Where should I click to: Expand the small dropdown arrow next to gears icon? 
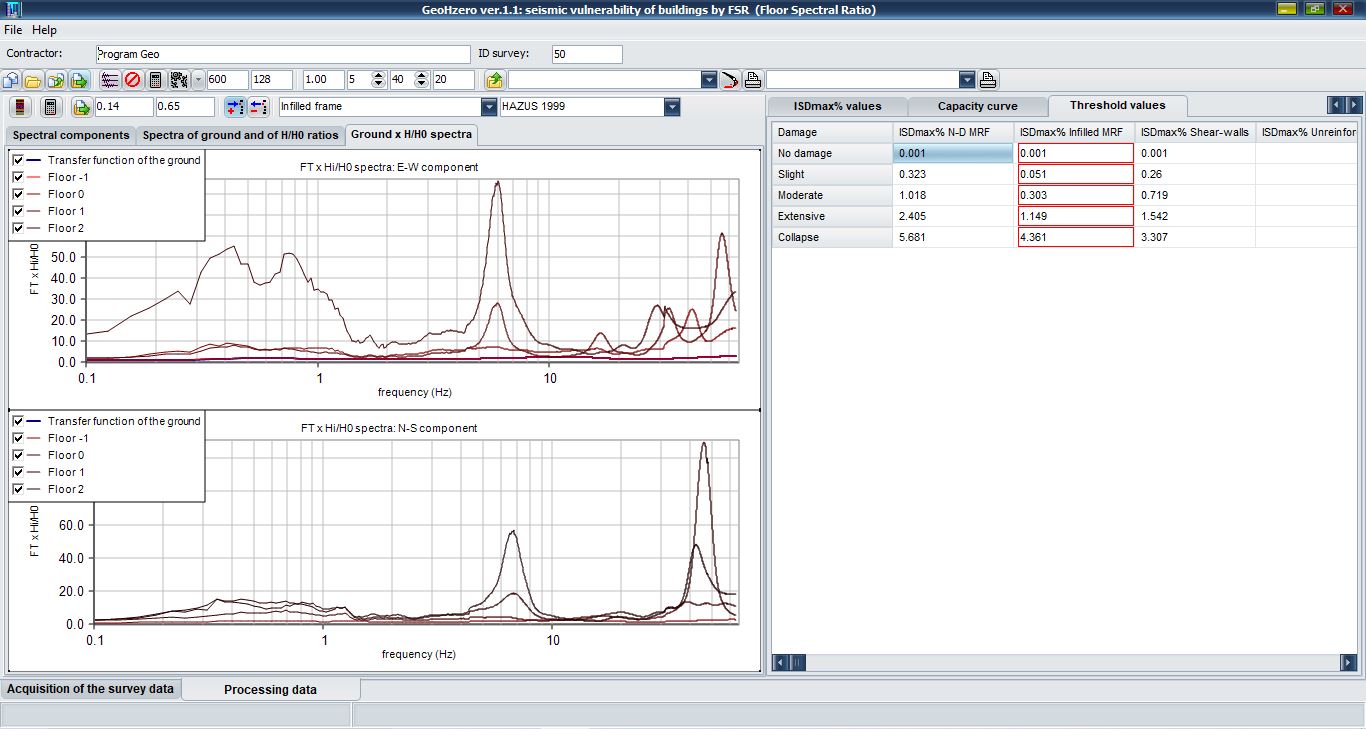tap(198, 80)
